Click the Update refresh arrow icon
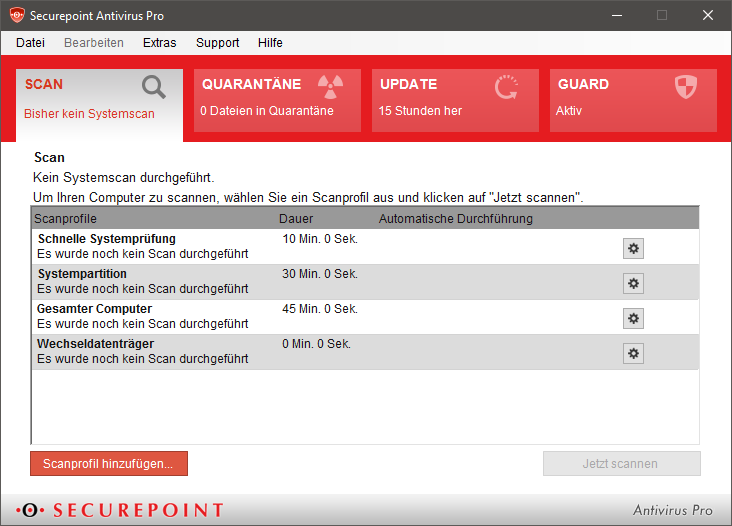 tap(508, 87)
